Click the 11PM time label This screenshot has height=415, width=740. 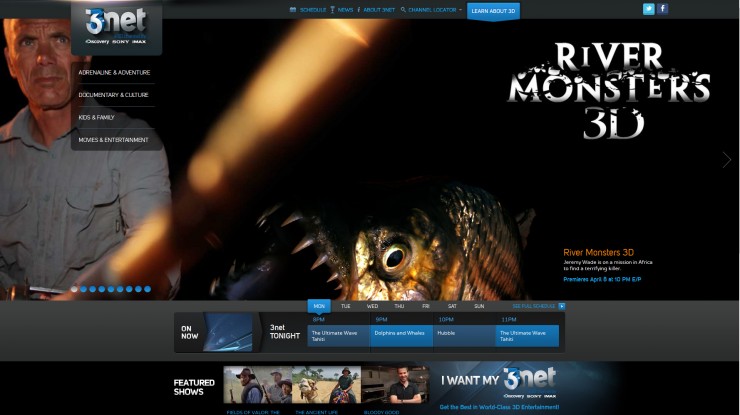pos(509,320)
